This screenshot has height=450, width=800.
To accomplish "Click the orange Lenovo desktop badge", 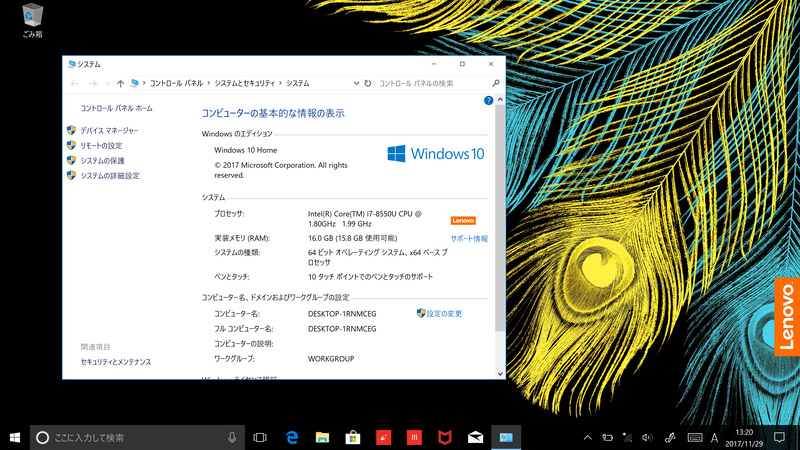I will click(x=787, y=316).
